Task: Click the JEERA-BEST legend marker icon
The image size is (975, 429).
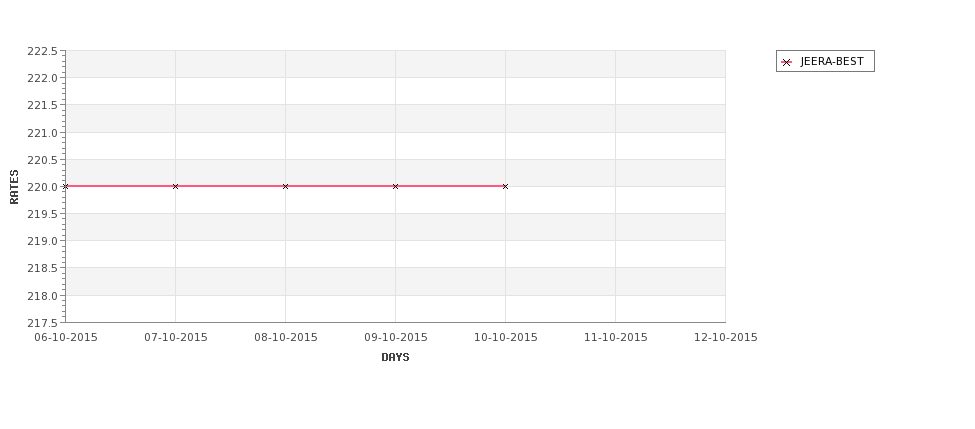Action: (787, 62)
